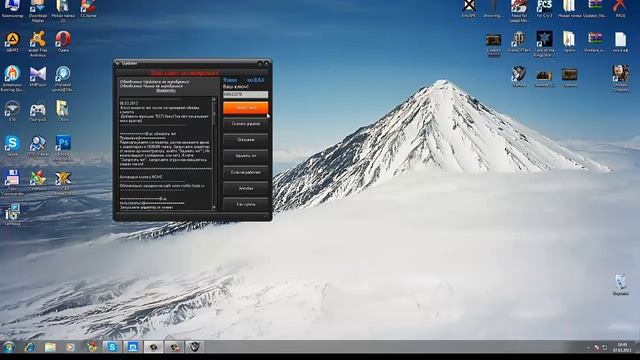Viewport: 640px width, 360px height.
Task: Open the avast! Free Antivirus shortcut
Action: 38,43
